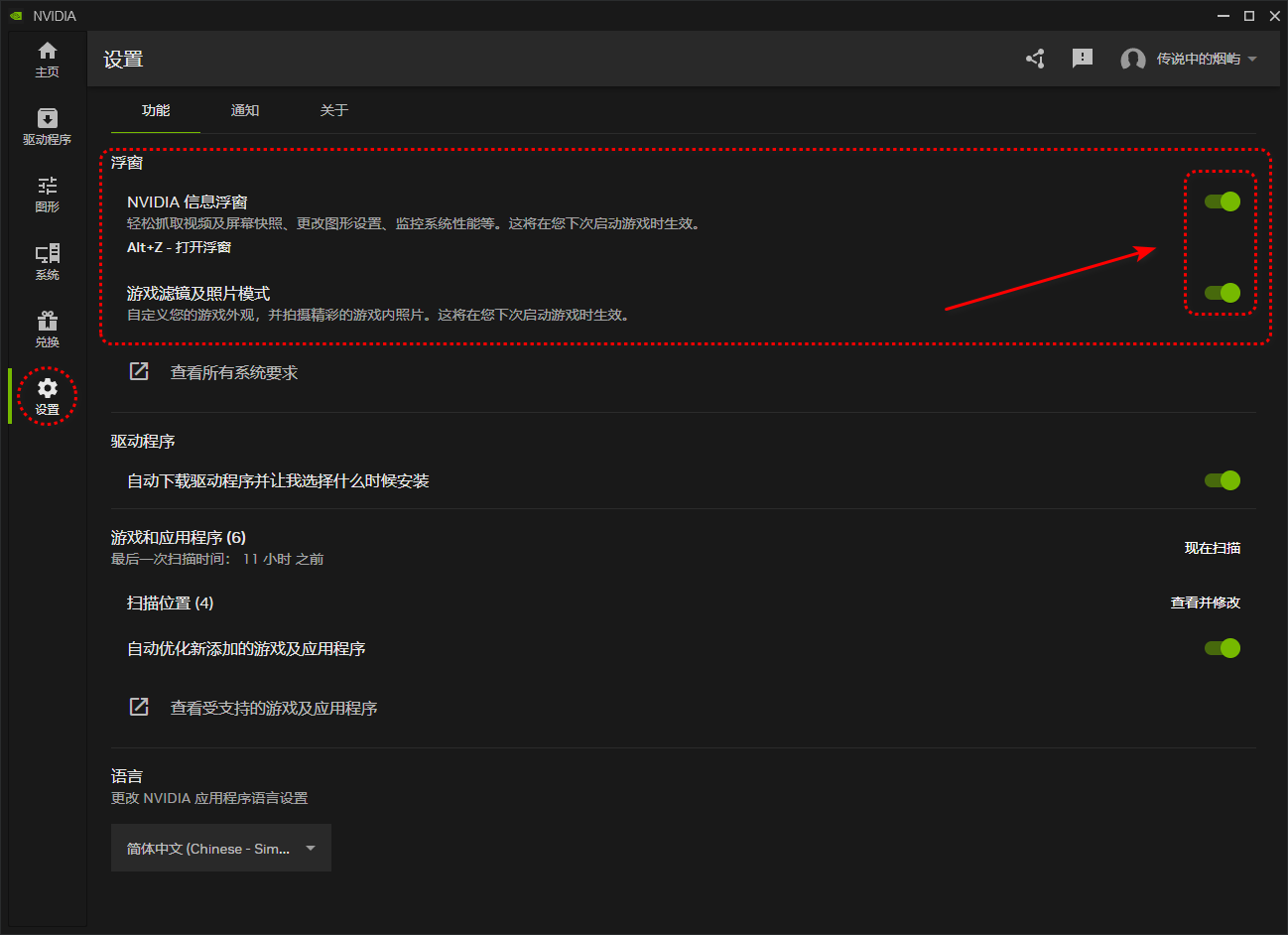Click the 游戏和应用程序 (6) heading

tap(179, 537)
